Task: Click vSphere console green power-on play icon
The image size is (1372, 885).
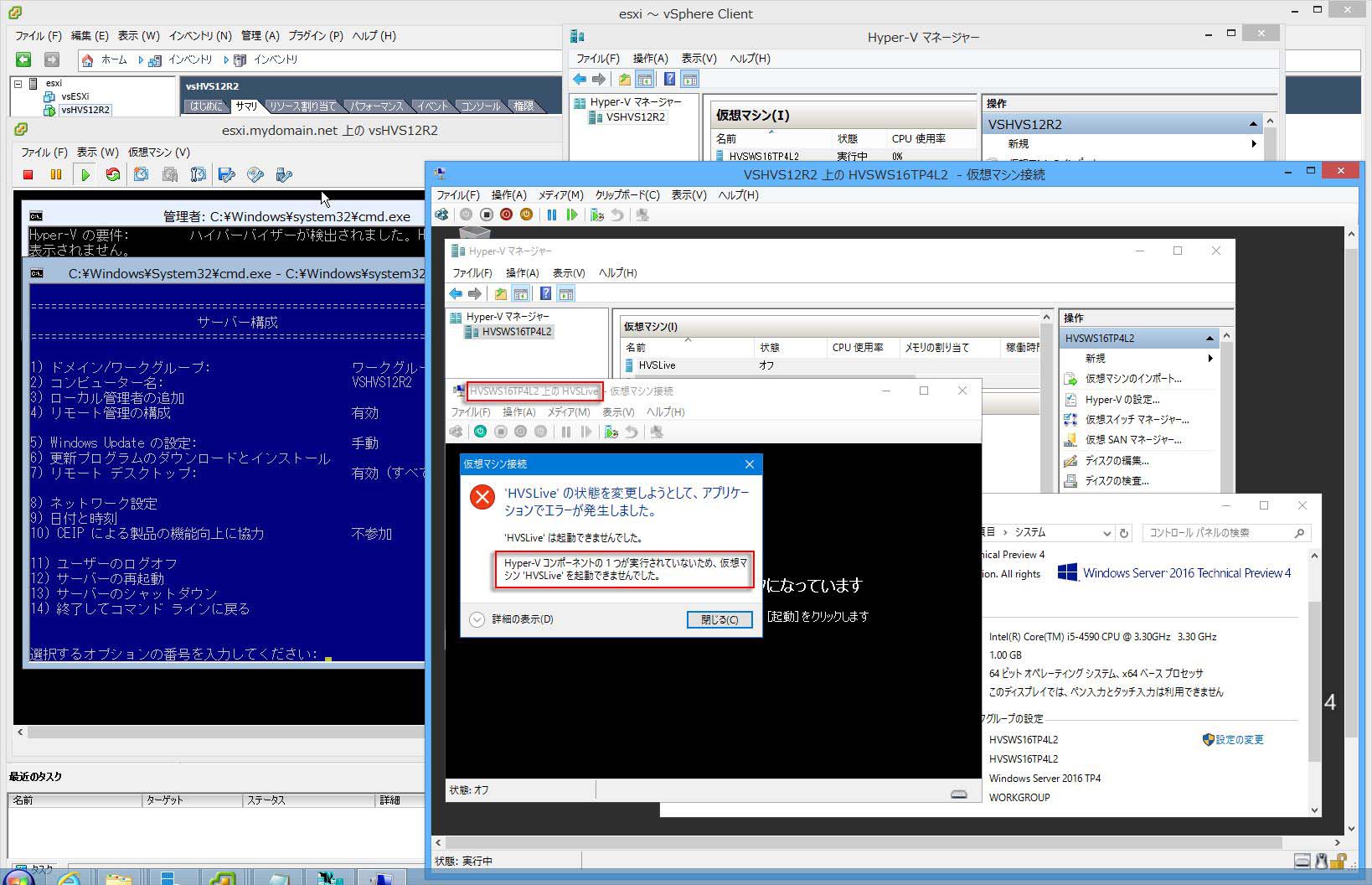Action: point(85,174)
